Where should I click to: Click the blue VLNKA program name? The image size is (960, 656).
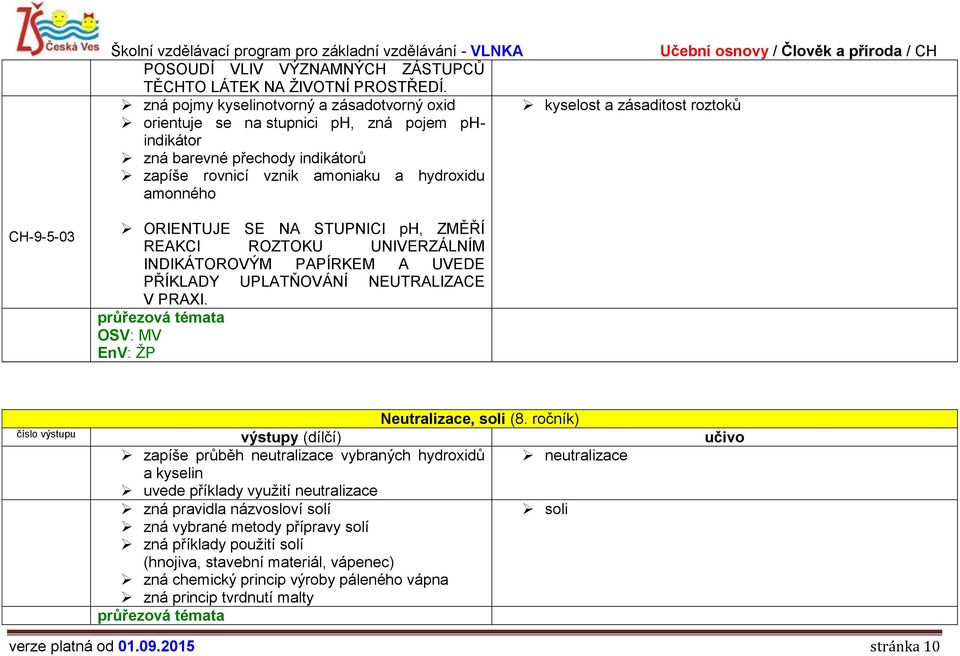tap(497, 51)
